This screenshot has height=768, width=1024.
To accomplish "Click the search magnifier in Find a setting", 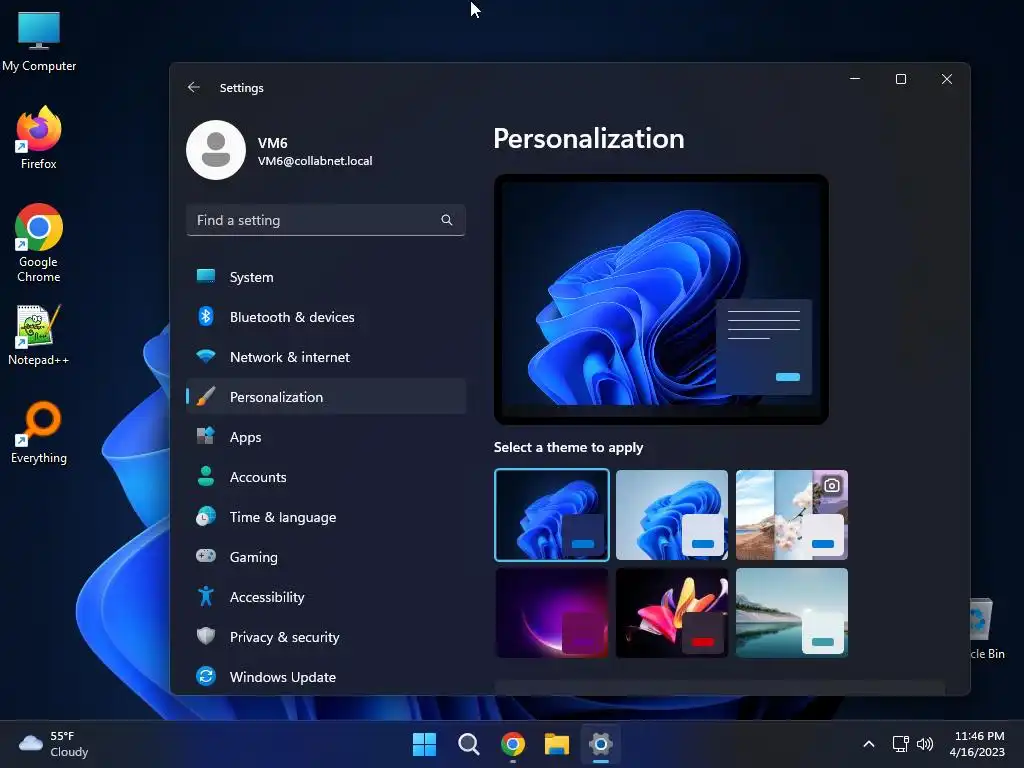I will coord(447,220).
